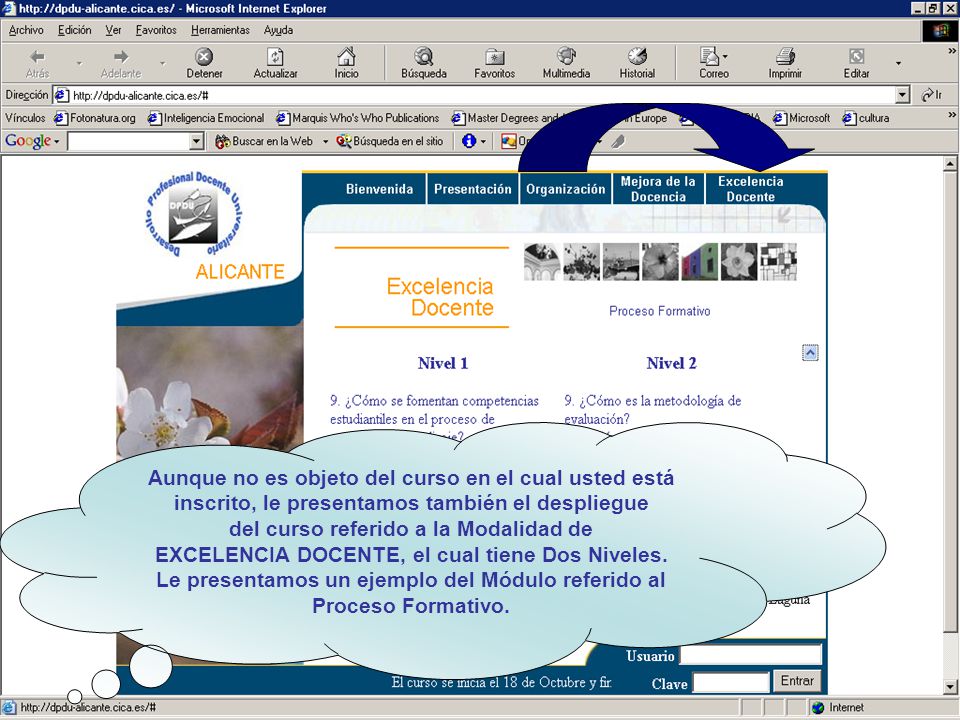Switch to the Presentación tab
The image size is (960, 720).
coord(473,189)
